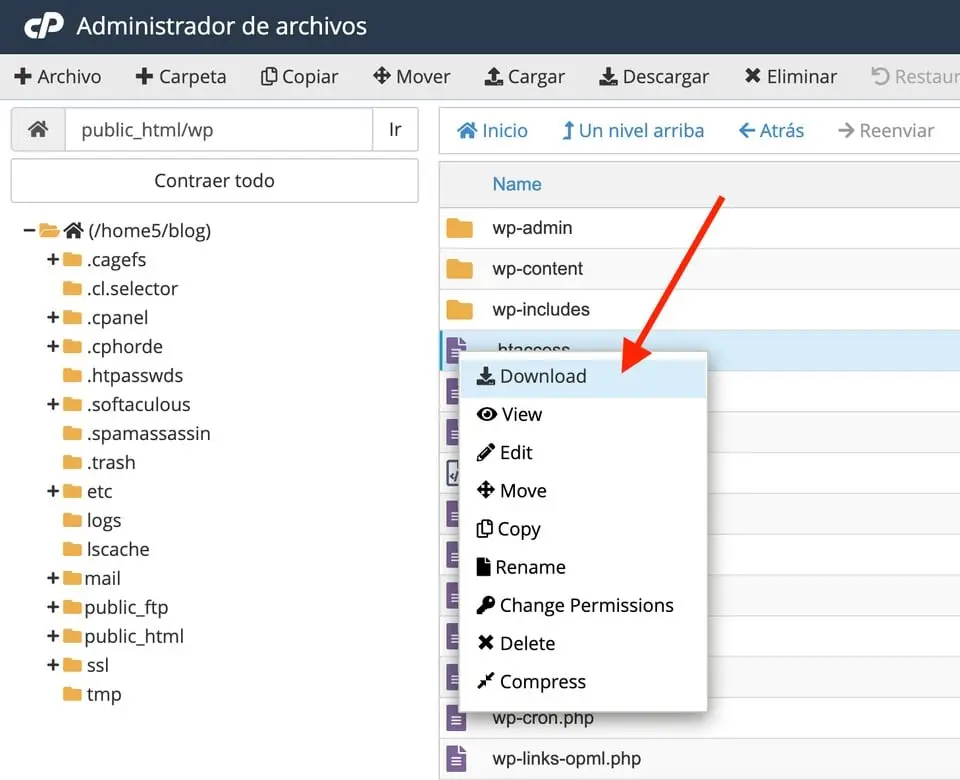Click the .htaccess file icon
The width and height of the screenshot is (960, 780).
coord(456,349)
